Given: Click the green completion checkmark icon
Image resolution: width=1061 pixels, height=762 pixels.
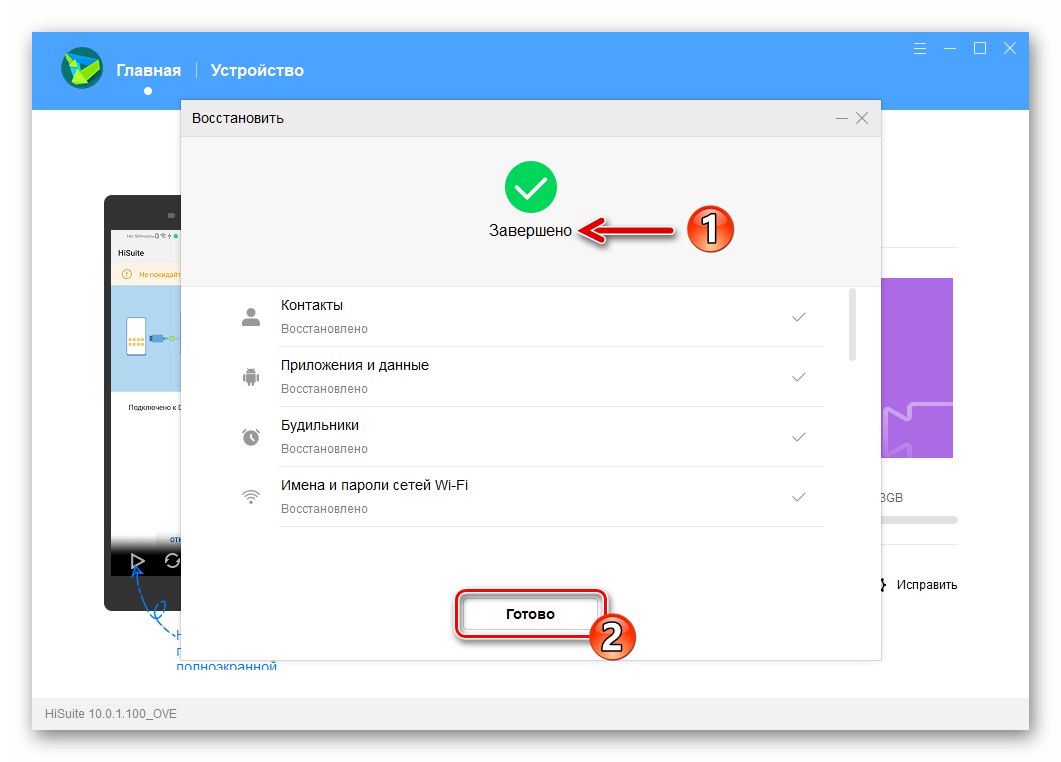Looking at the screenshot, I should click(530, 187).
